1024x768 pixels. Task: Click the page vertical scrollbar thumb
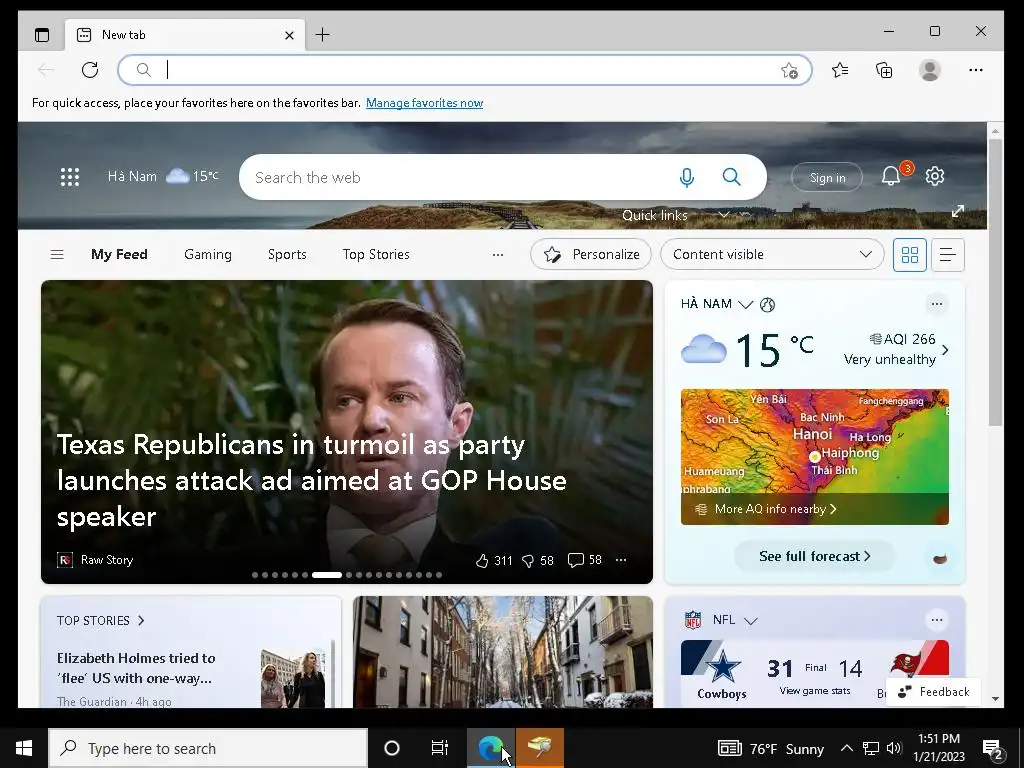click(995, 281)
